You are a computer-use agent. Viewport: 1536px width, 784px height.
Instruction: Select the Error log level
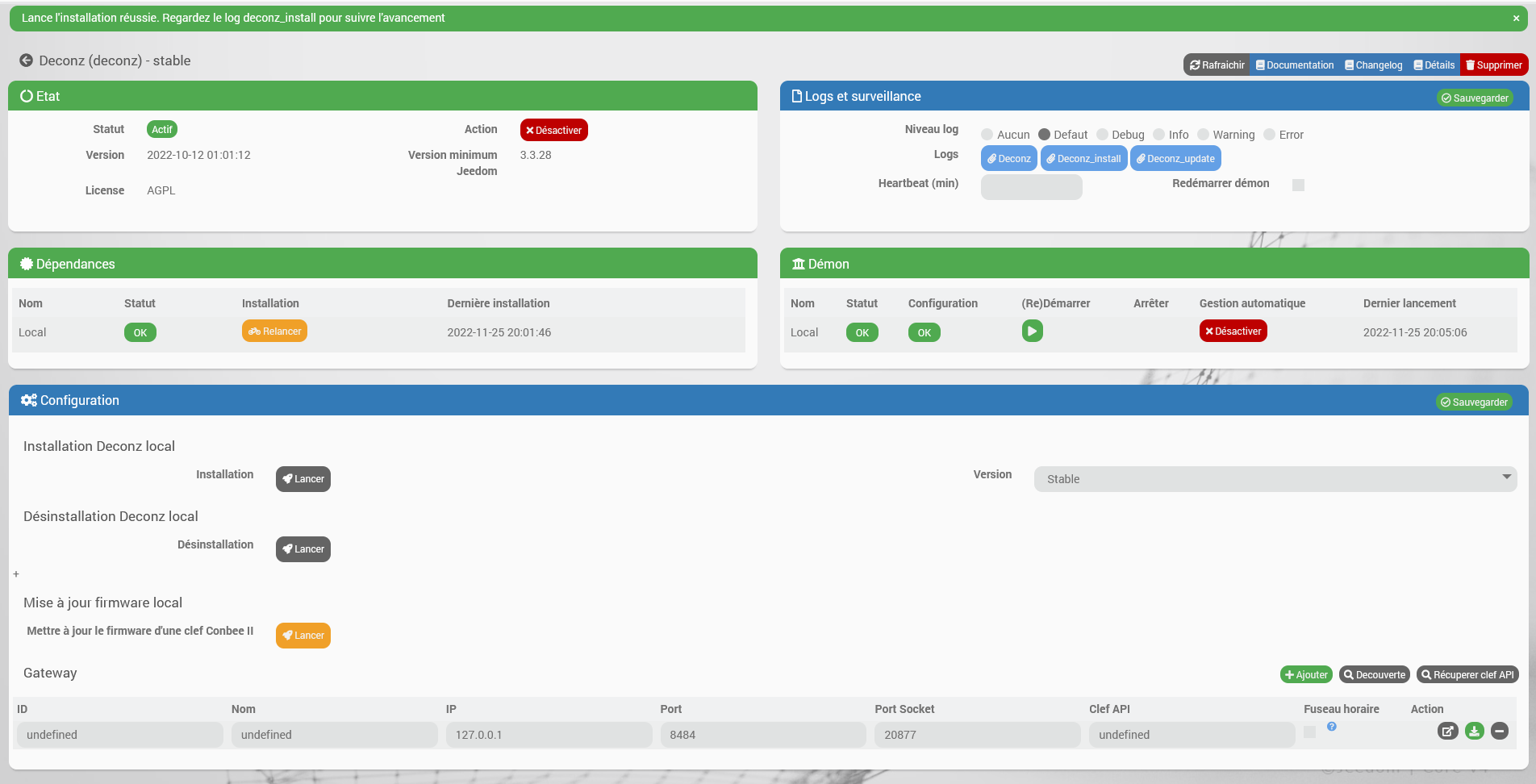pyautogui.click(x=1269, y=135)
